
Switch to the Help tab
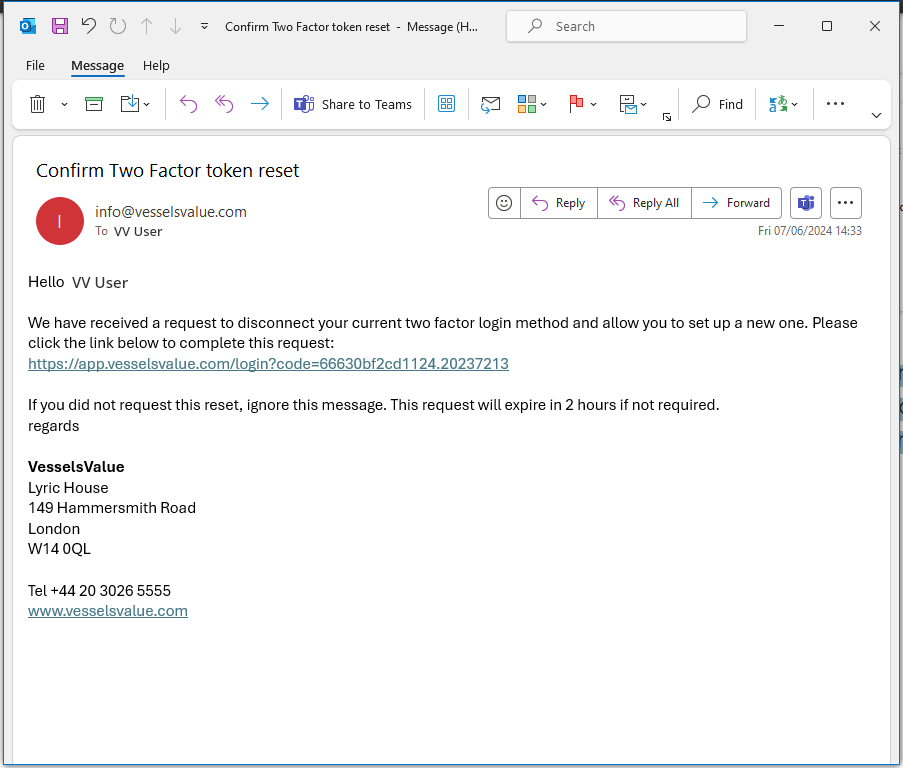click(156, 65)
